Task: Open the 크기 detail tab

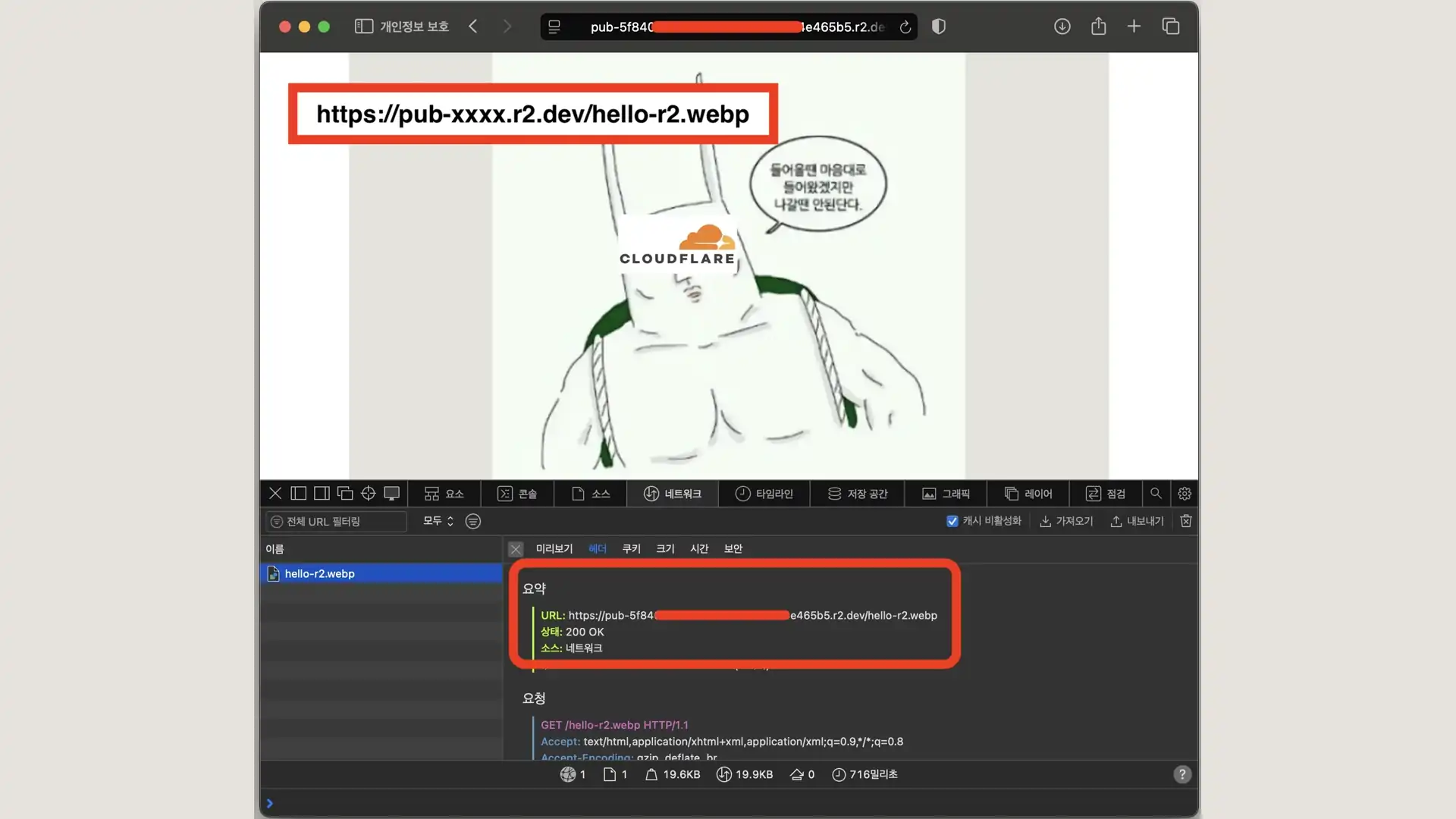Action: tap(665, 548)
